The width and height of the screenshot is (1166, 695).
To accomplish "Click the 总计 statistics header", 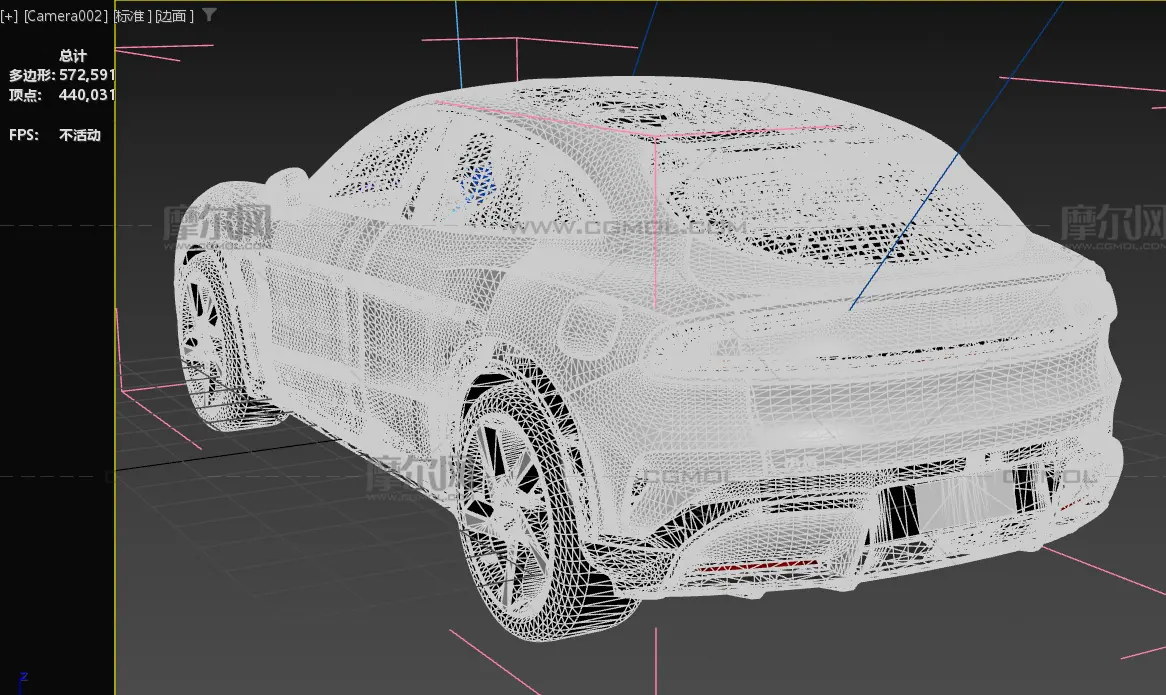I will 73,56.
